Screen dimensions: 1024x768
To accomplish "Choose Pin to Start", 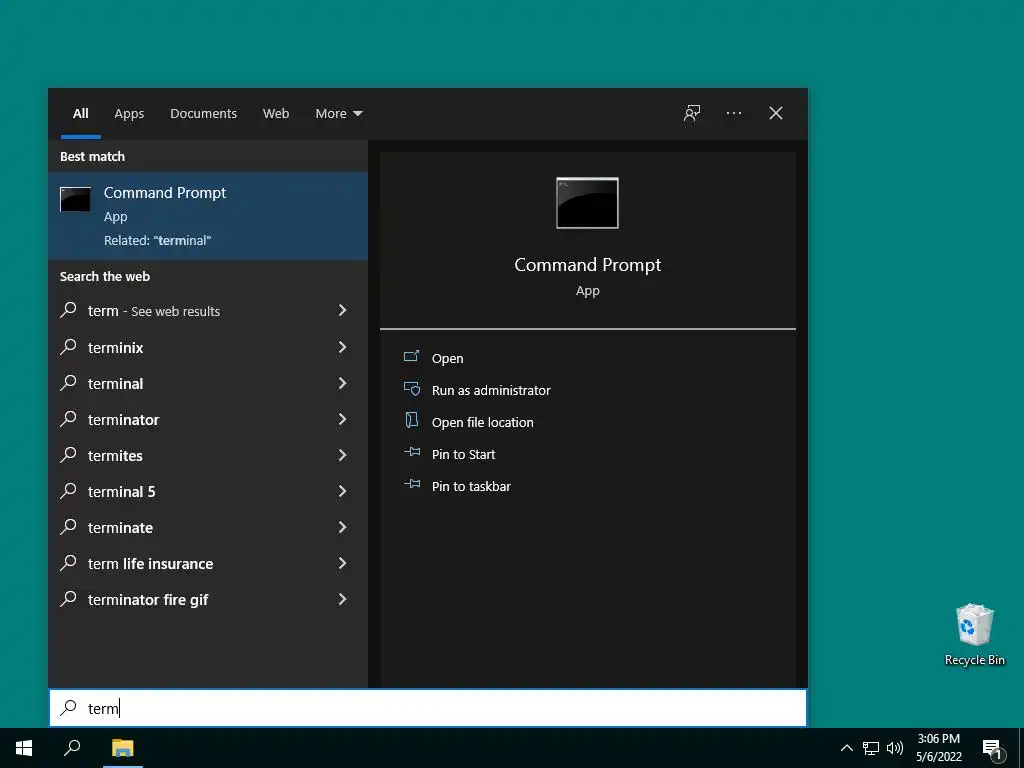I will [x=464, y=455].
